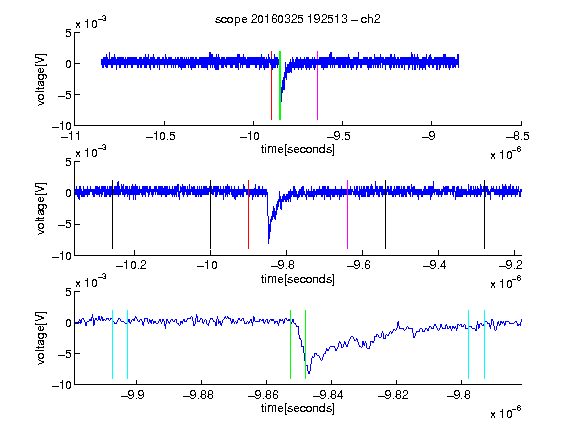Click the black marker at -10 in middle plot
Screen dimensions: 576x432
click(210, 215)
